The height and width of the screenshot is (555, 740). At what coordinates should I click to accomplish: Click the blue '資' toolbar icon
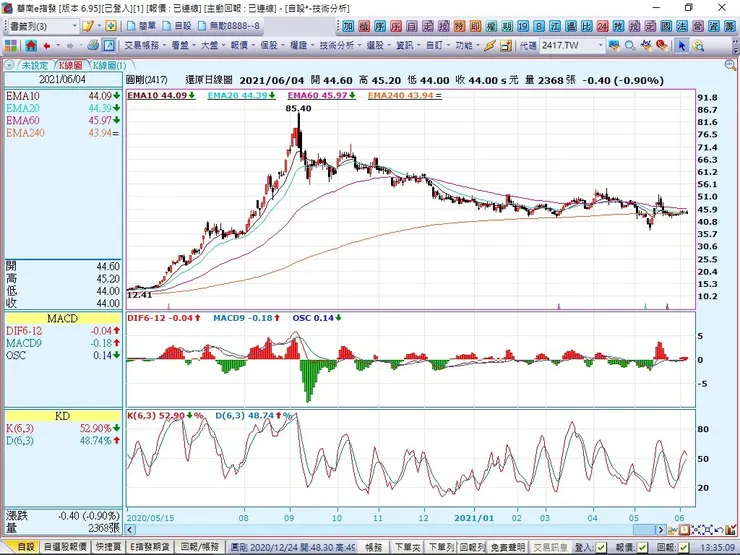click(714, 26)
